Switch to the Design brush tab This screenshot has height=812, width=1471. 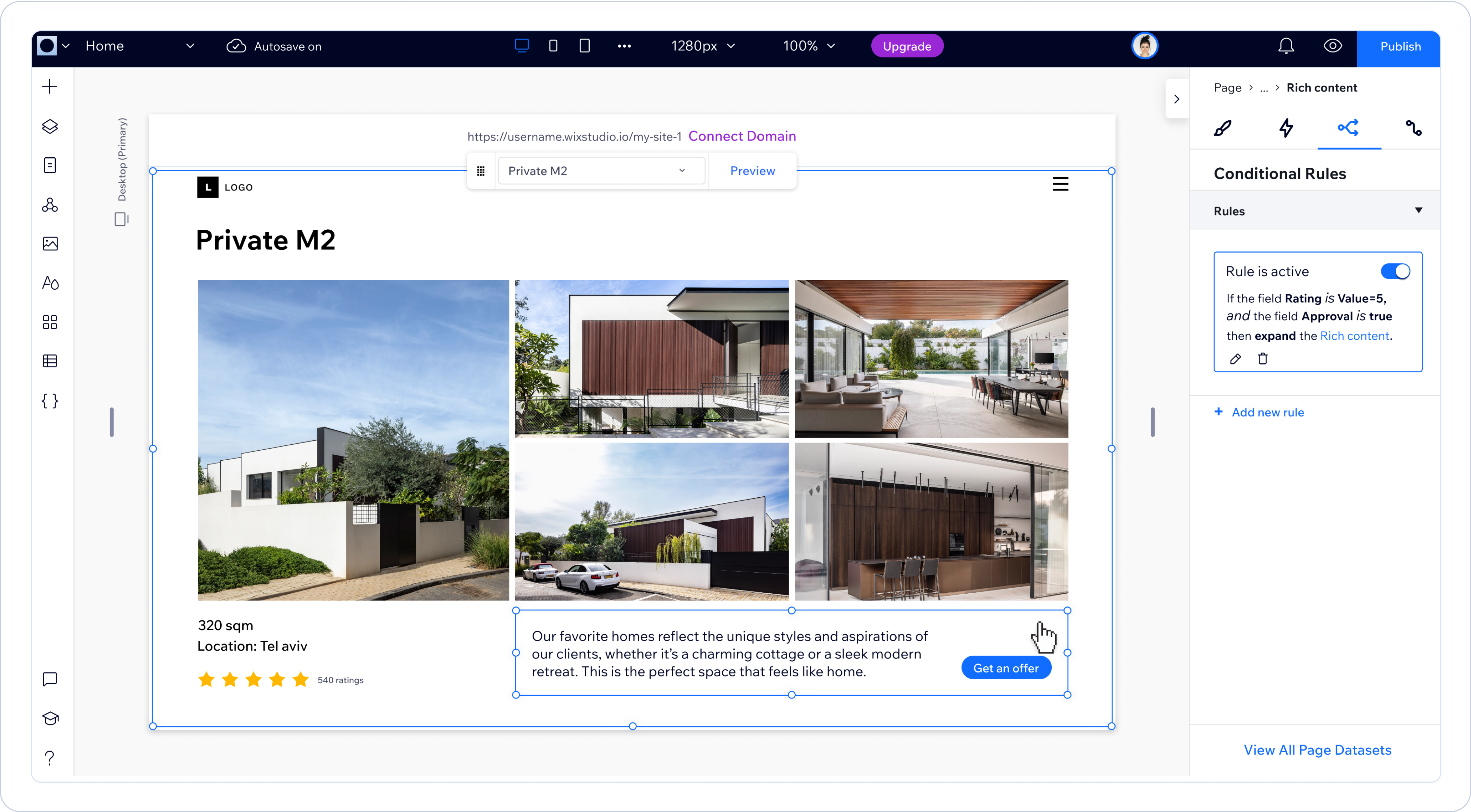(x=1222, y=128)
